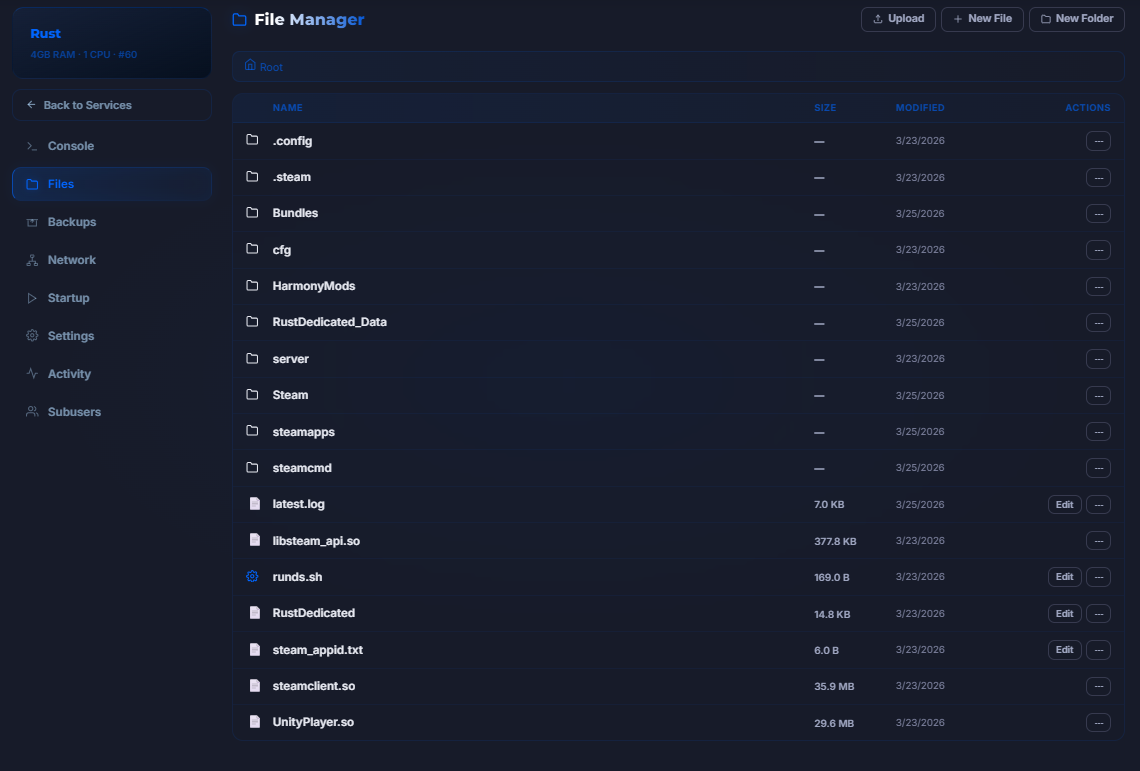Click the Startup play icon

[31, 298]
